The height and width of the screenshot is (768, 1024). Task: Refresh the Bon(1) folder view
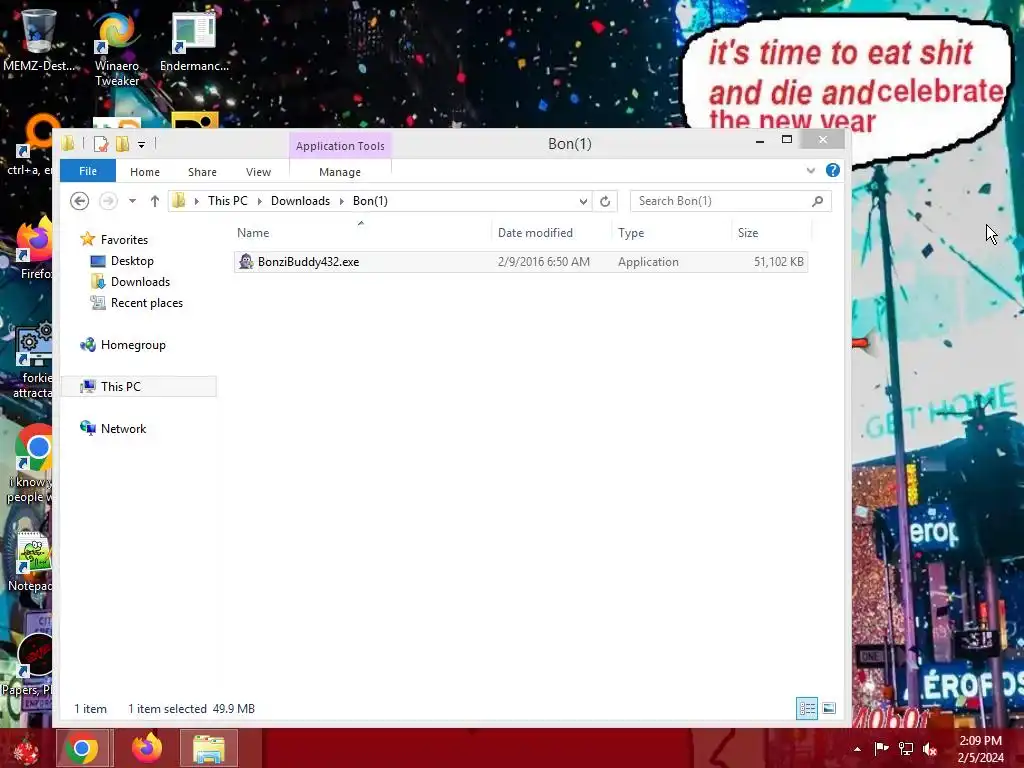(x=605, y=201)
